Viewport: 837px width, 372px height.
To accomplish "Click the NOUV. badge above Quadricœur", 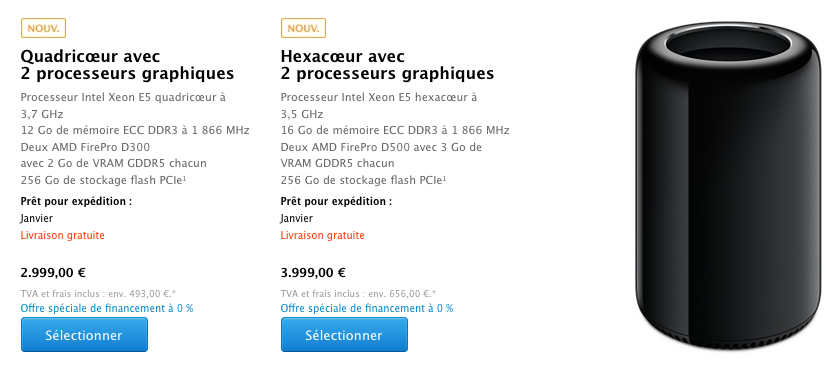I will click(x=43, y=28).
